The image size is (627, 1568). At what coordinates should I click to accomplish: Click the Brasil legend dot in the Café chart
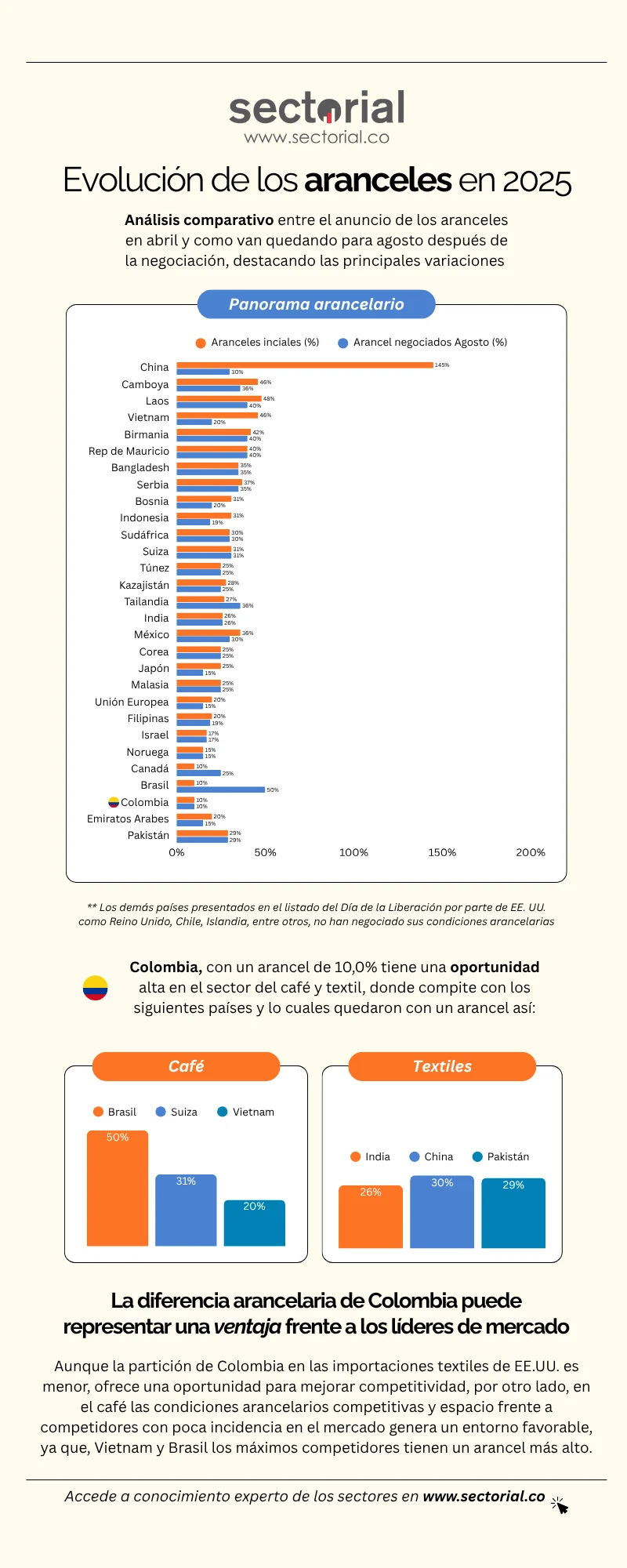98,1112
